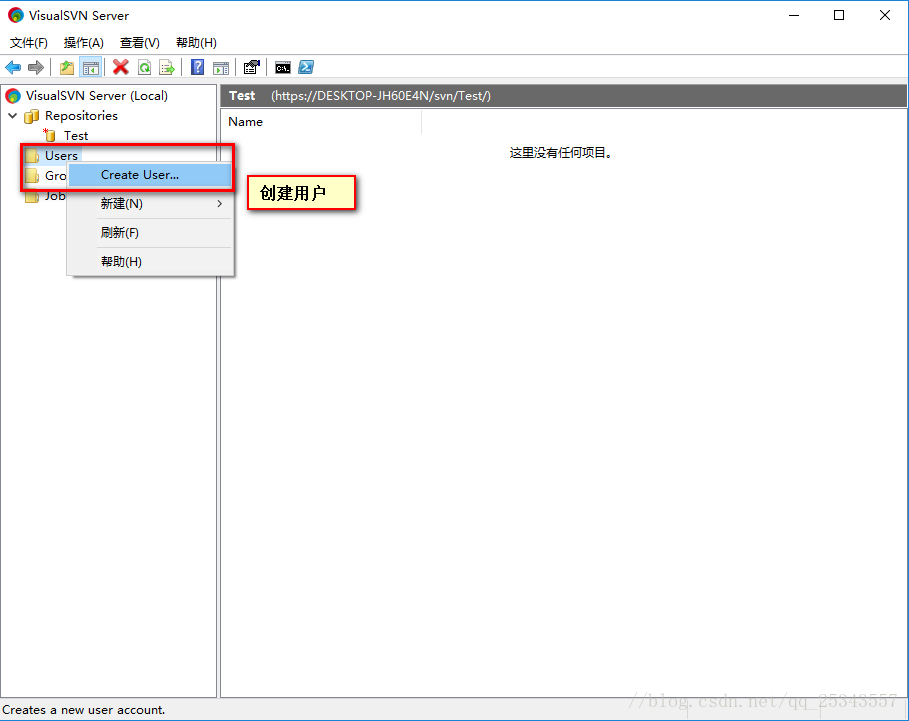Click the Forward arrow toolbar icon
This screenshot has height=721, width=909.
[x=36, y=68]
